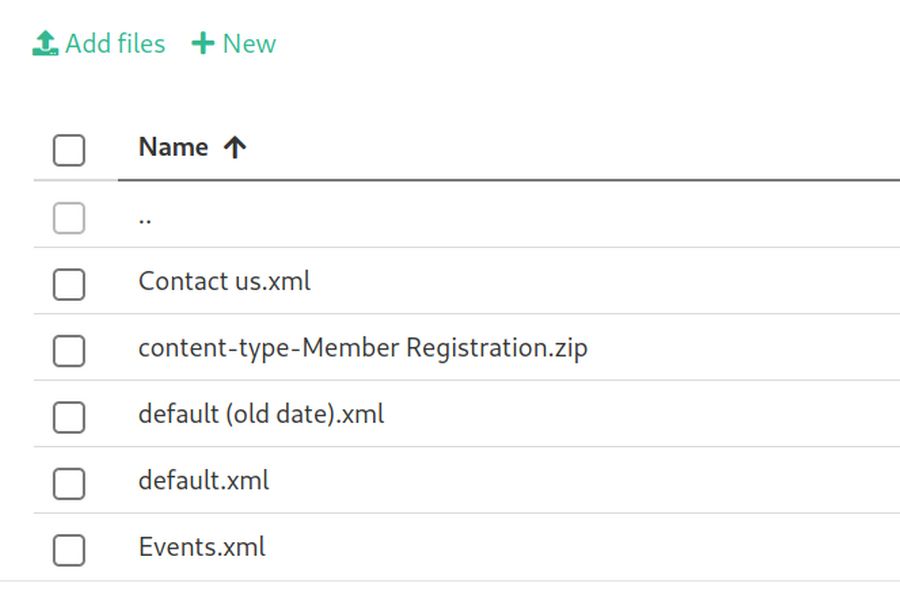900x598 pixels.
Task: Open the Events.xml file
Action: (x=202, y=547)
